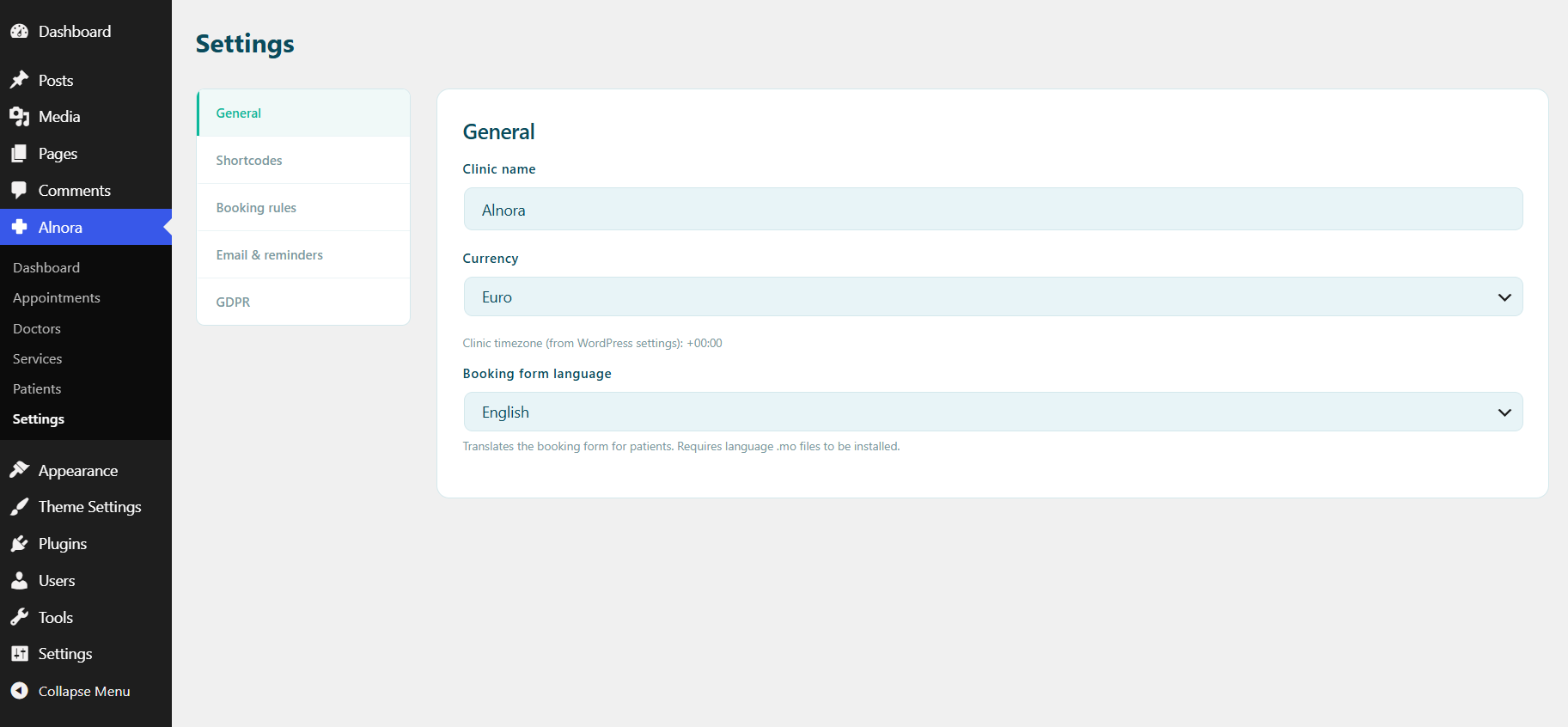This screenshot has height=727, width=1568.
Task: Open the Euro currency select box
Action: point(993,296)
